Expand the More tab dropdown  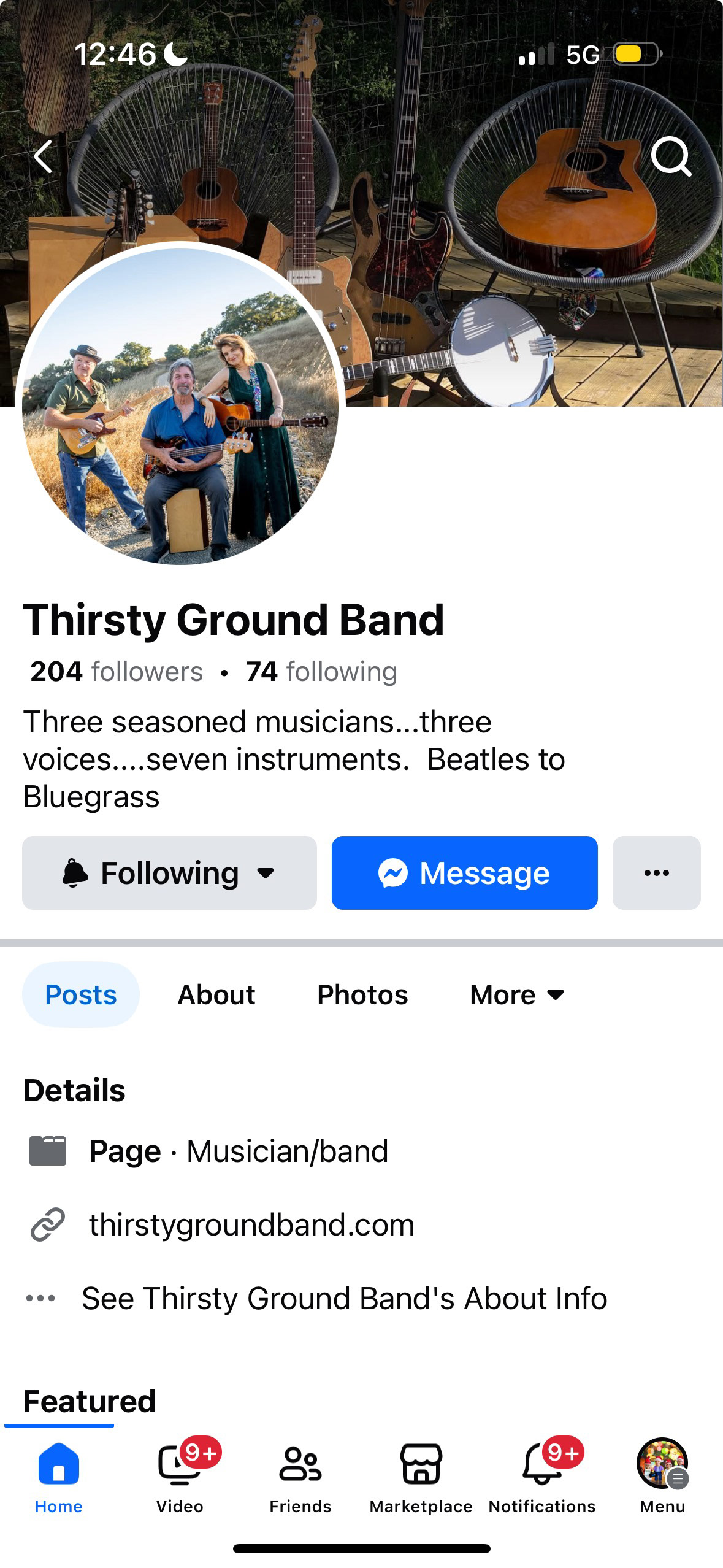[516, 994]
